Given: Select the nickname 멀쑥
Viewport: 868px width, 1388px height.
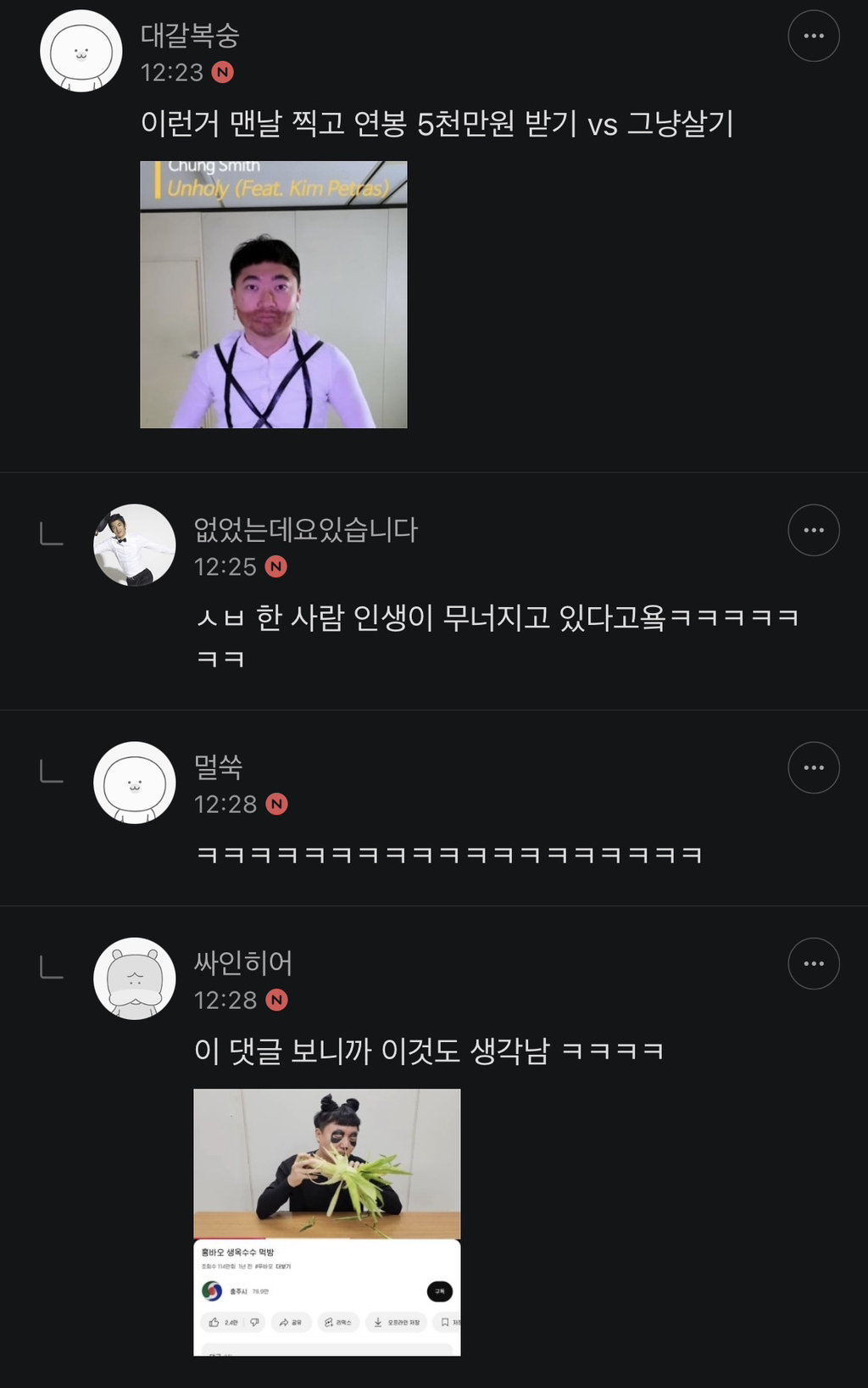Looking at the screenshot, I should coord(218,767).
